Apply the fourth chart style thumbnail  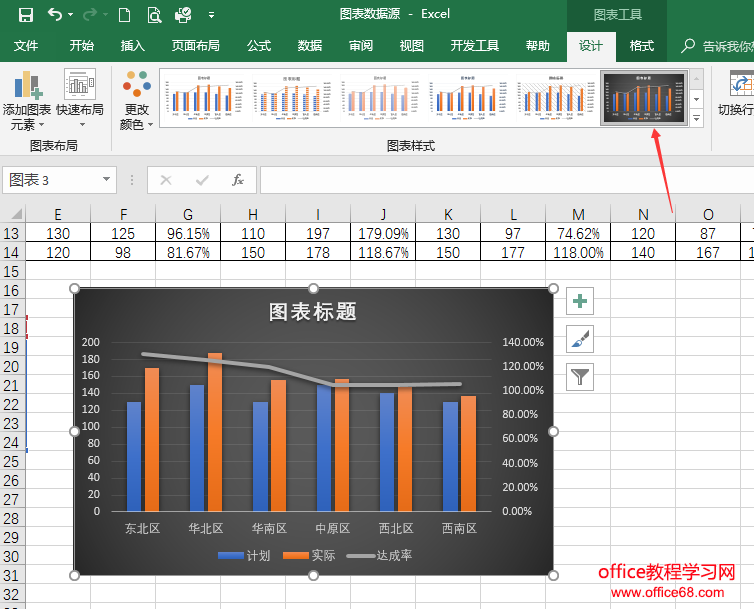467,98
